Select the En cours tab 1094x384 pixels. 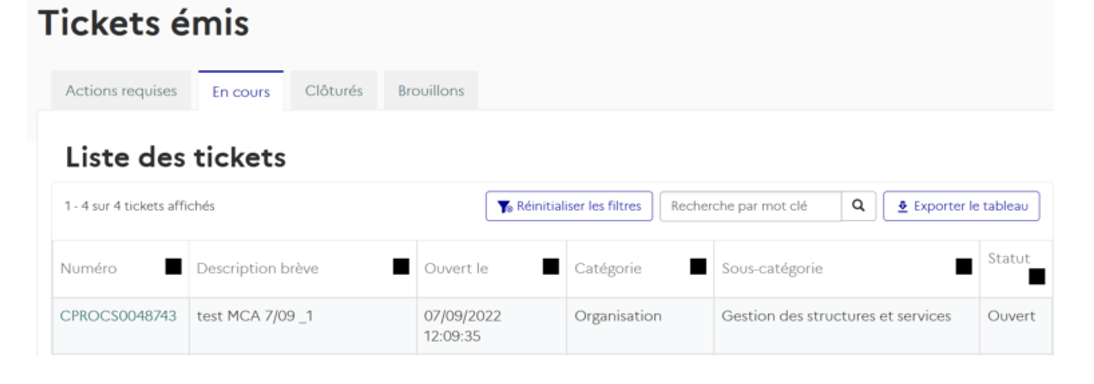point(241,91)
